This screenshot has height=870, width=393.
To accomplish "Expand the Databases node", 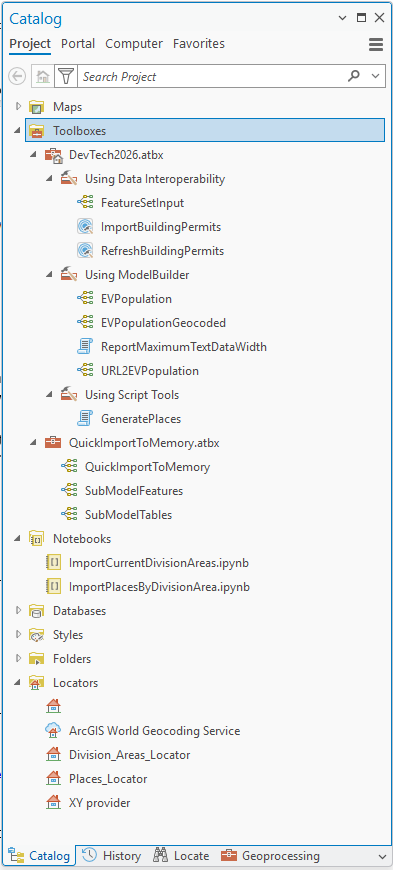I will [x=18, y=610].
